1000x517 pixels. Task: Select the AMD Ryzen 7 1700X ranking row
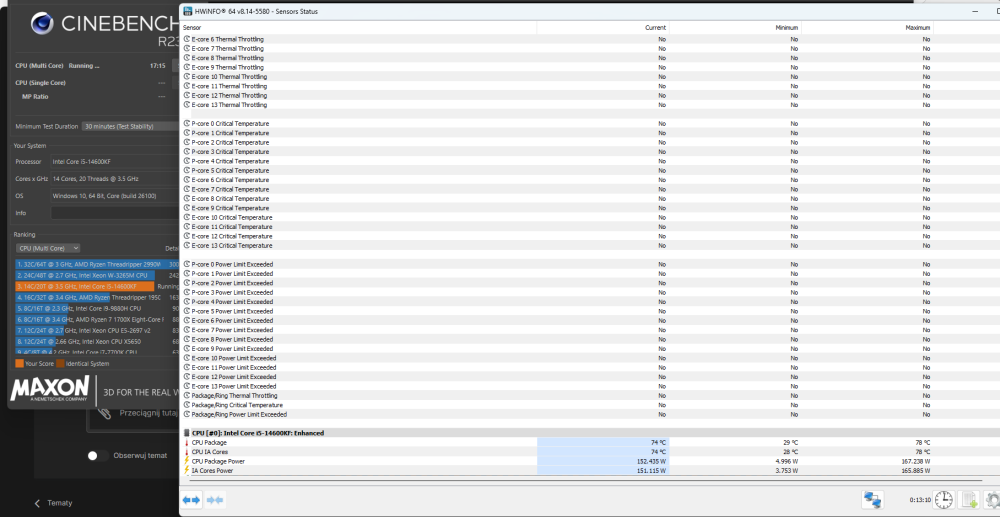pos(98,319)
